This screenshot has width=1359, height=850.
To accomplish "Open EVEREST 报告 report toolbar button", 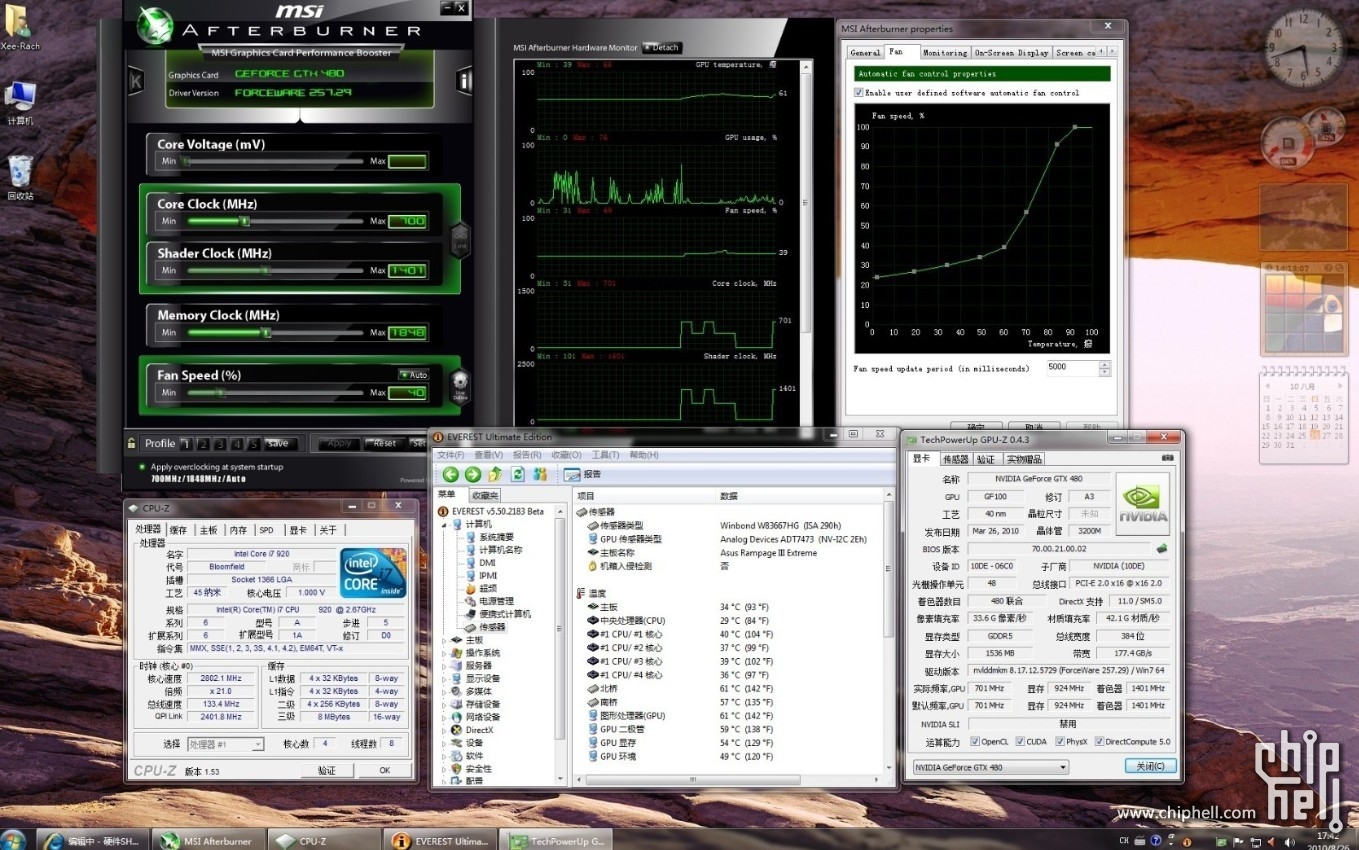I will pyautogui.click(x=583, y=474).
